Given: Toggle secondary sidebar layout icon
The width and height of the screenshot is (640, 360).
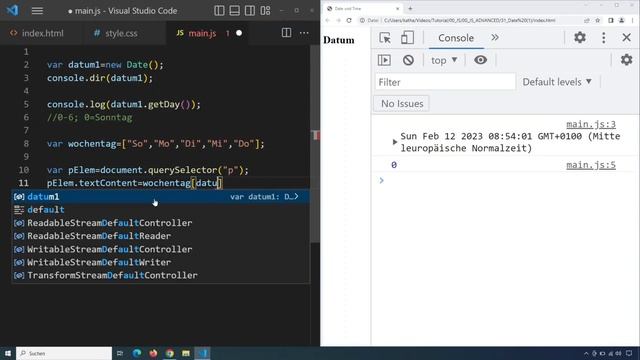Looking at the screenshot, I should (250, 11).
